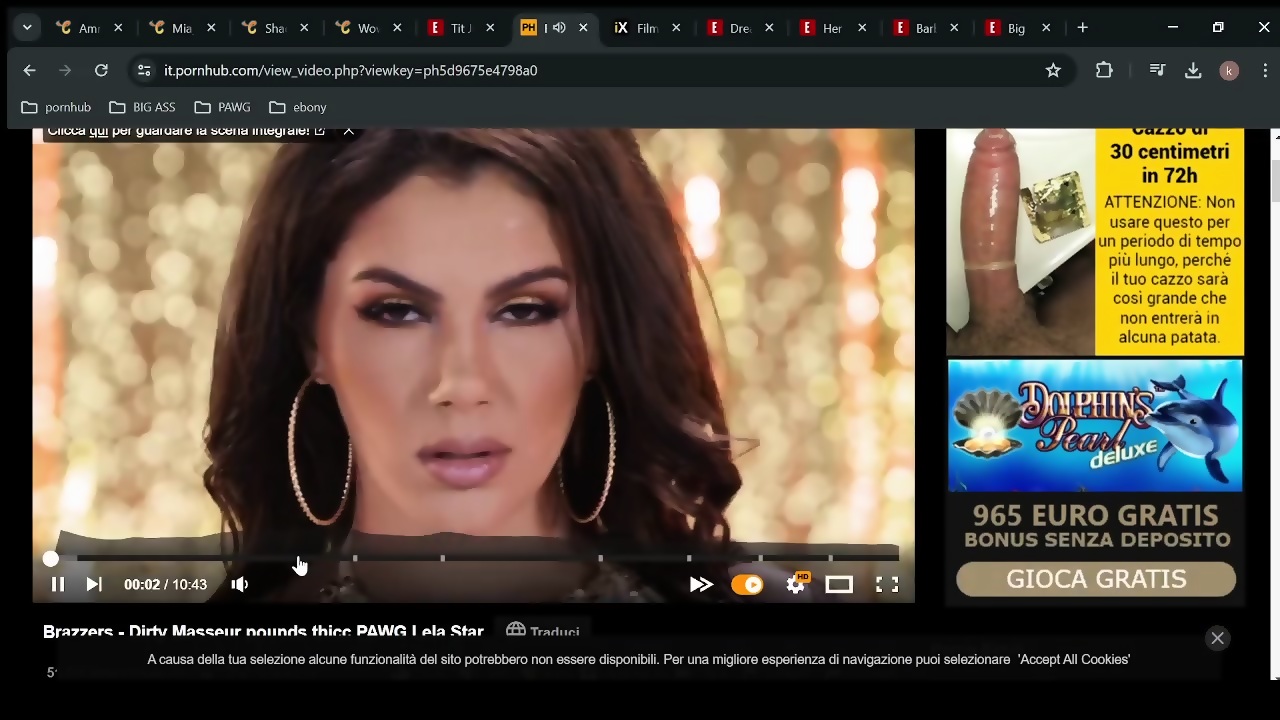Viewport: 1280px width, 720px height.
Task: Enter fullscreen video mode
Action: tap(887, 585)
